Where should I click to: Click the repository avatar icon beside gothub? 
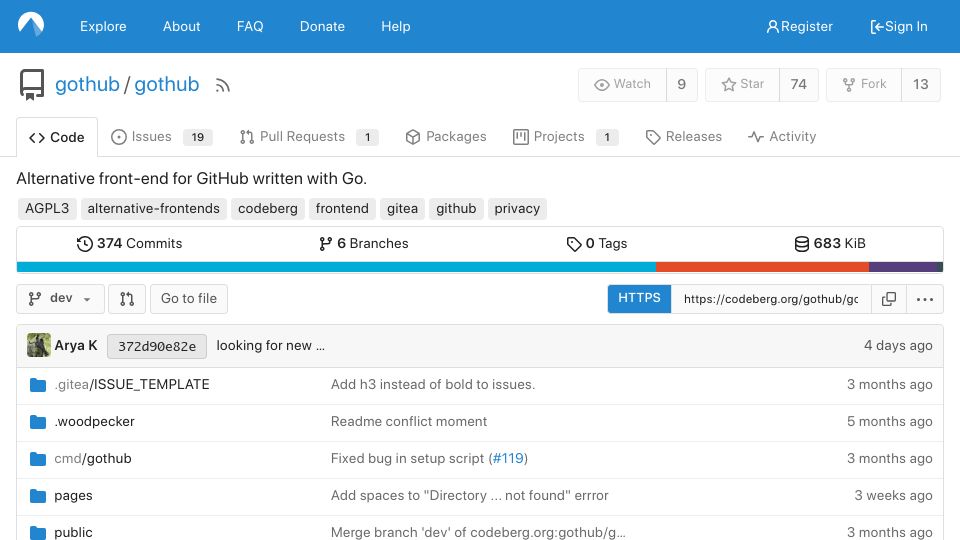tap(32, 84)
